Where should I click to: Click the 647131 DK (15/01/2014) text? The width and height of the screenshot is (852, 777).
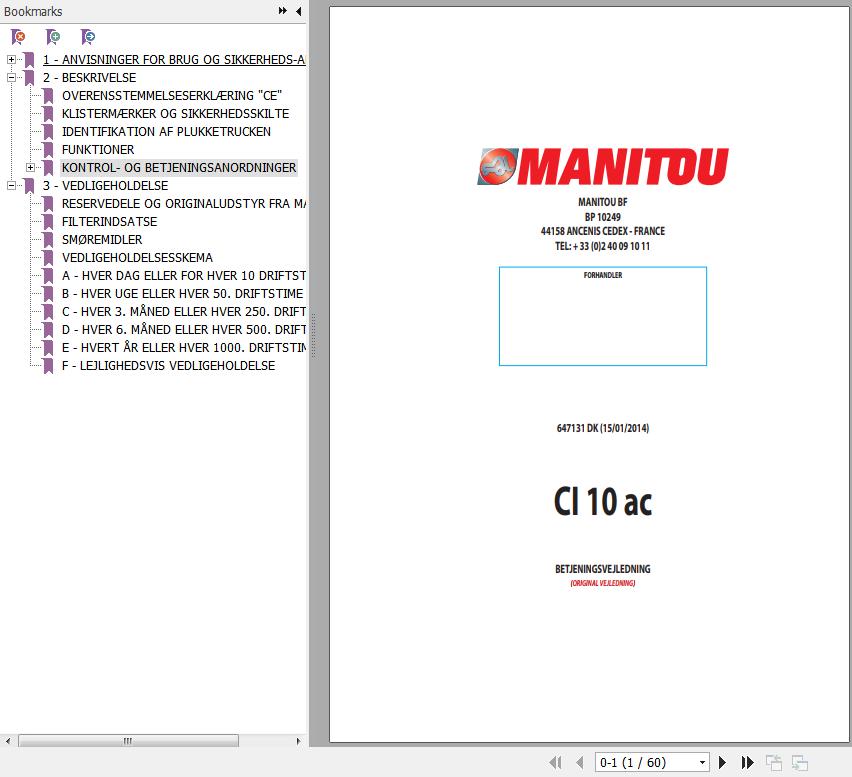(x=603, y=428)
